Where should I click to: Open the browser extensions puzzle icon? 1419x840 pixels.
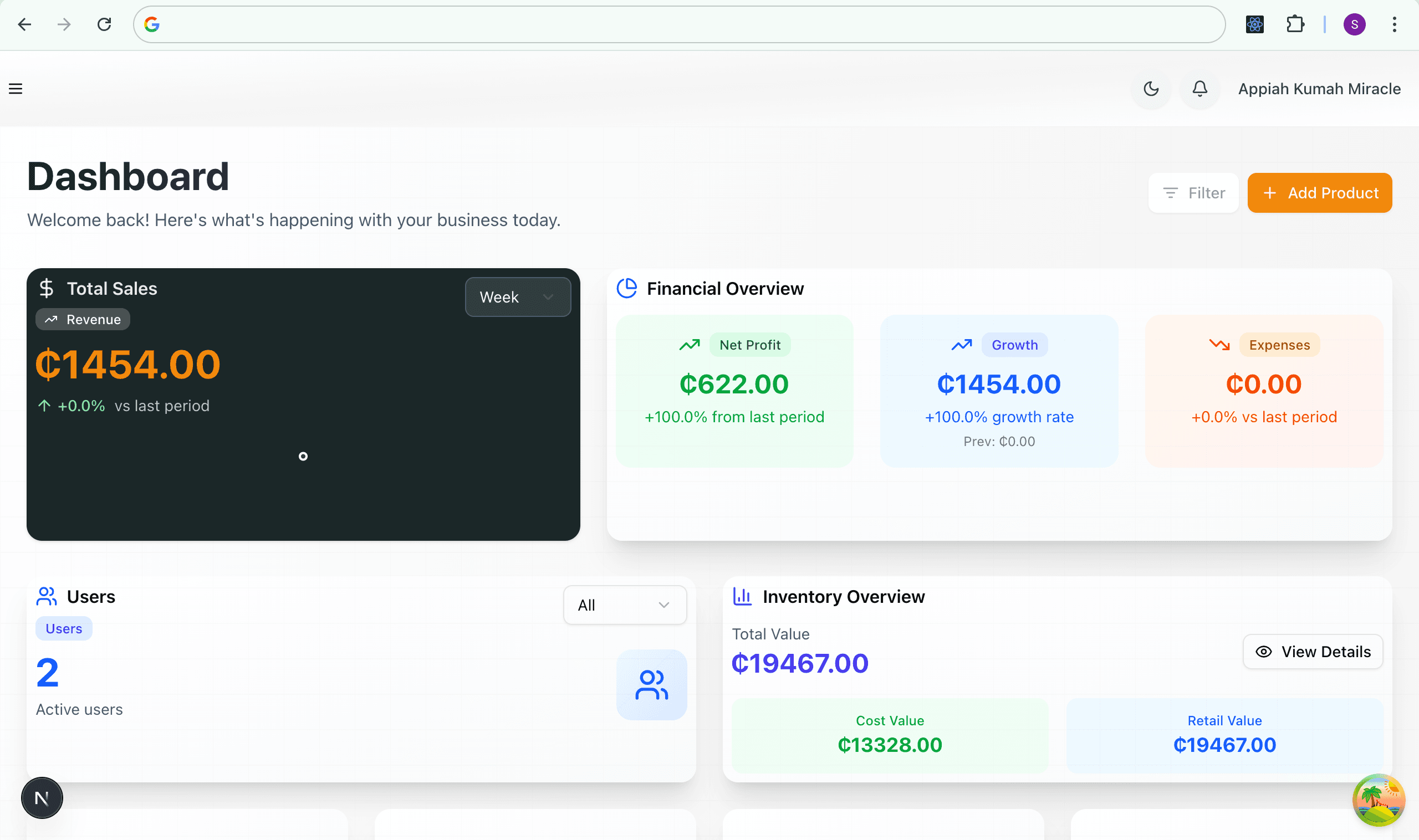click(x=1295, y=24)
